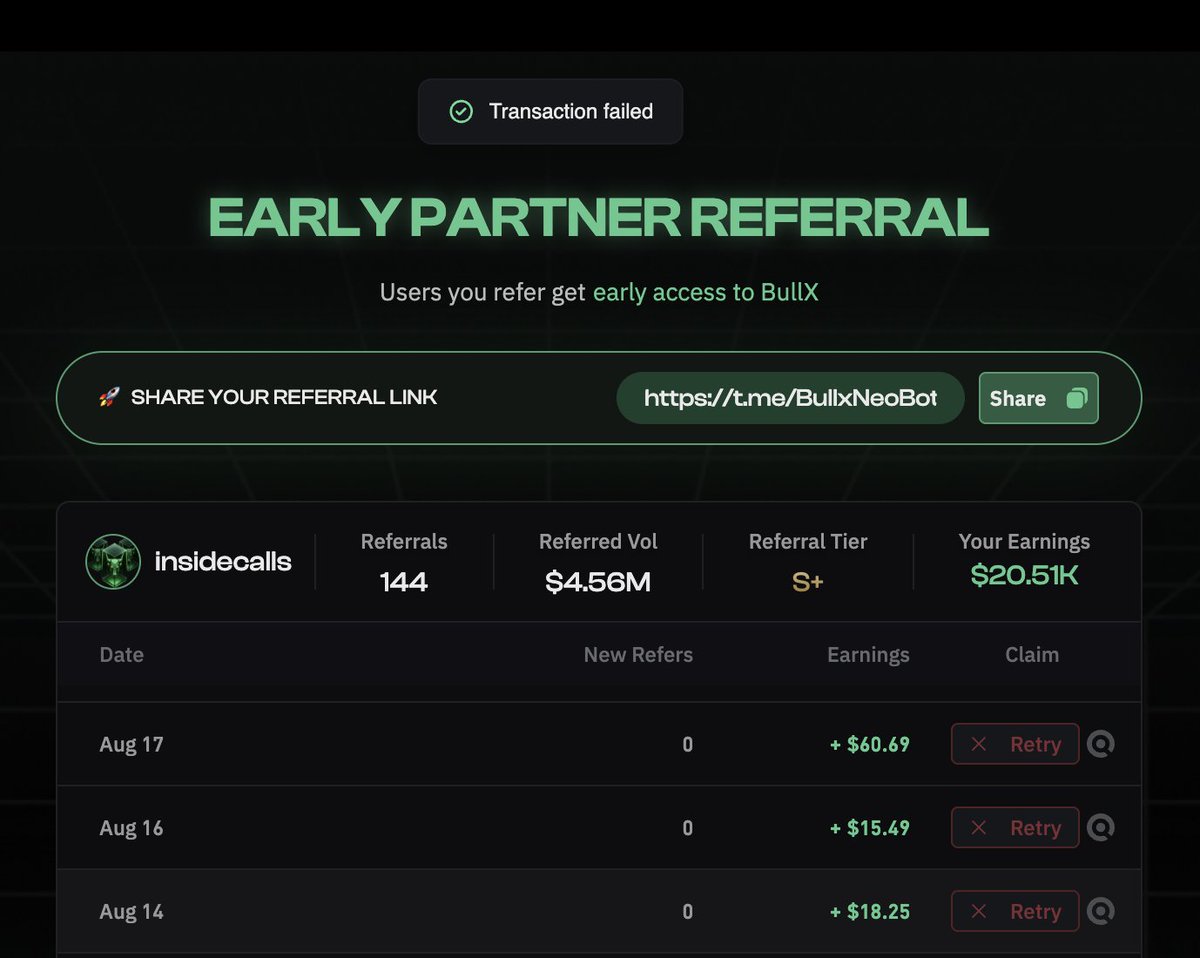1200x958 pixels.
Task: Select the t.me/BullxNeoBot referral link field
Action: [791, 398]
